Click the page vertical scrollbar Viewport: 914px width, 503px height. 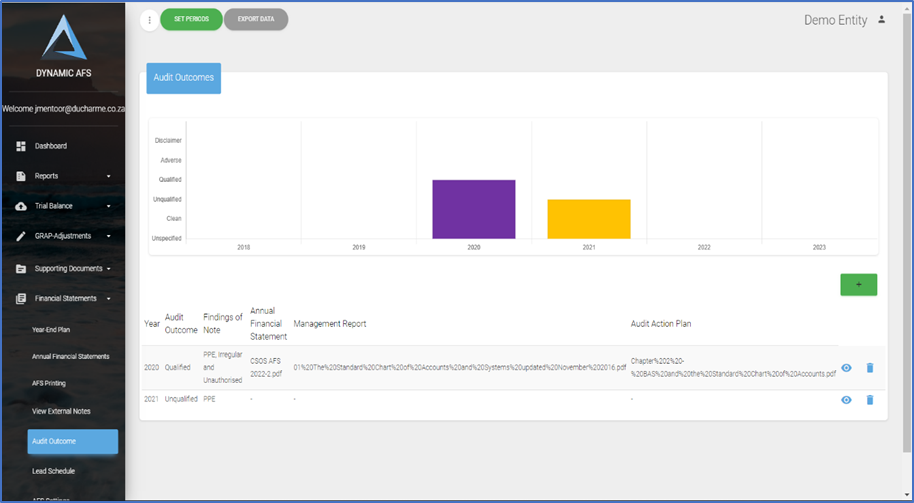[x=906, y=233]
